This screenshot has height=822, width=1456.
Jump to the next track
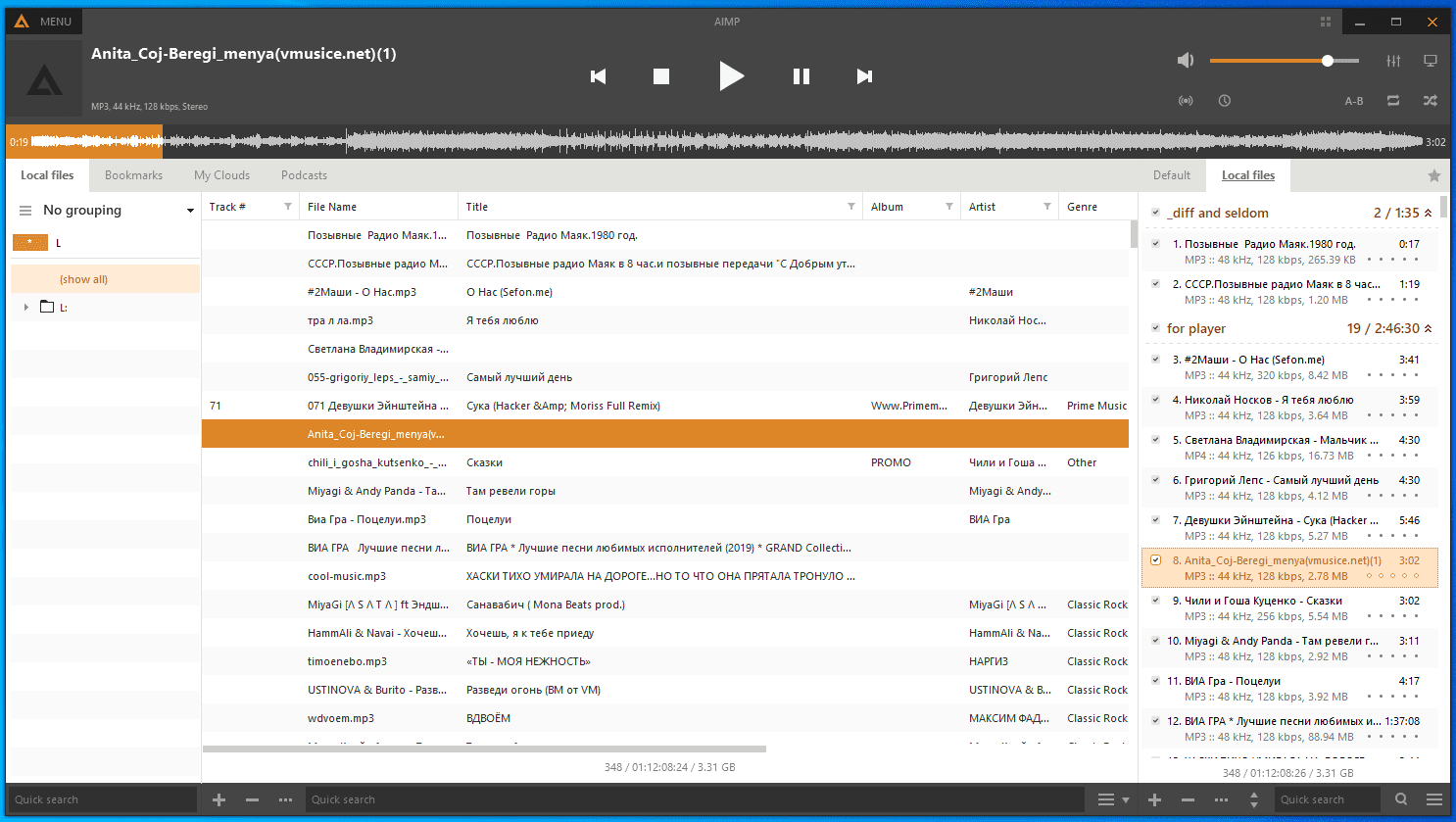tap(864, 76)
